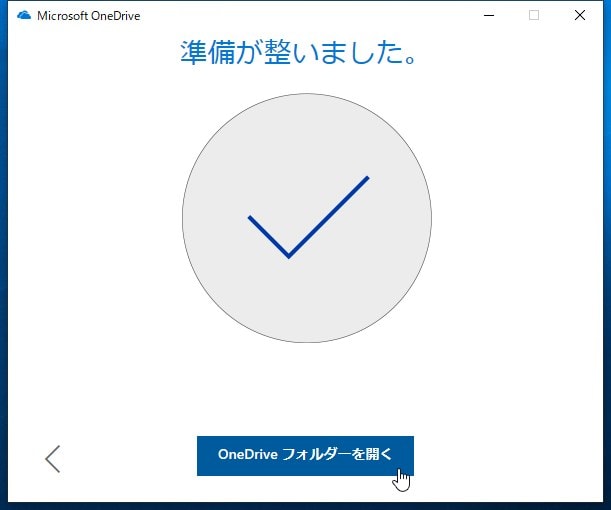Click the OneDrive cloud icon in title bar

(24, 16)
